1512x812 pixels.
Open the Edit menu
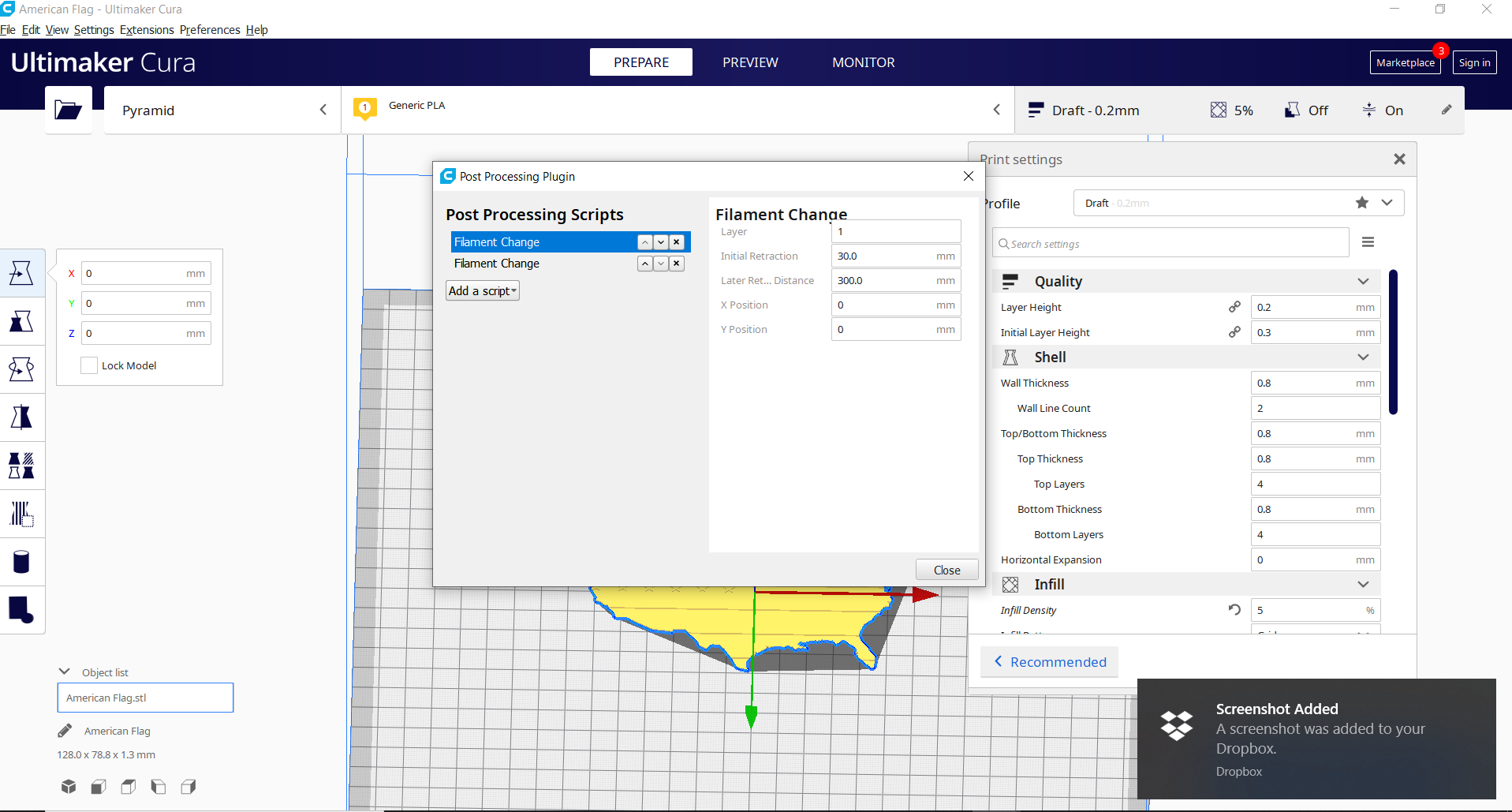coord(31,30)
